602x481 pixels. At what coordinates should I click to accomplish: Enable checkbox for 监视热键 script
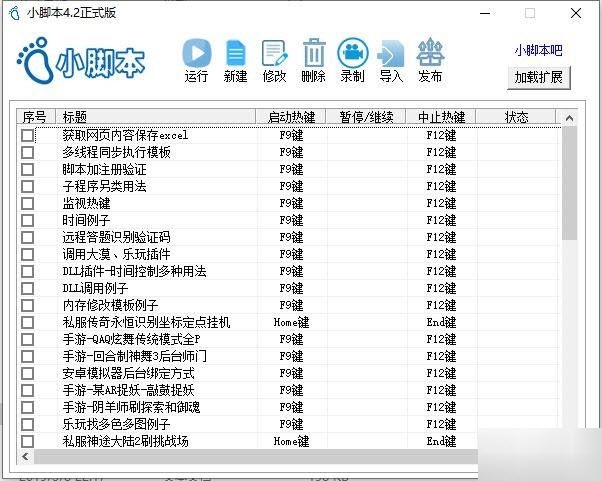28,203
